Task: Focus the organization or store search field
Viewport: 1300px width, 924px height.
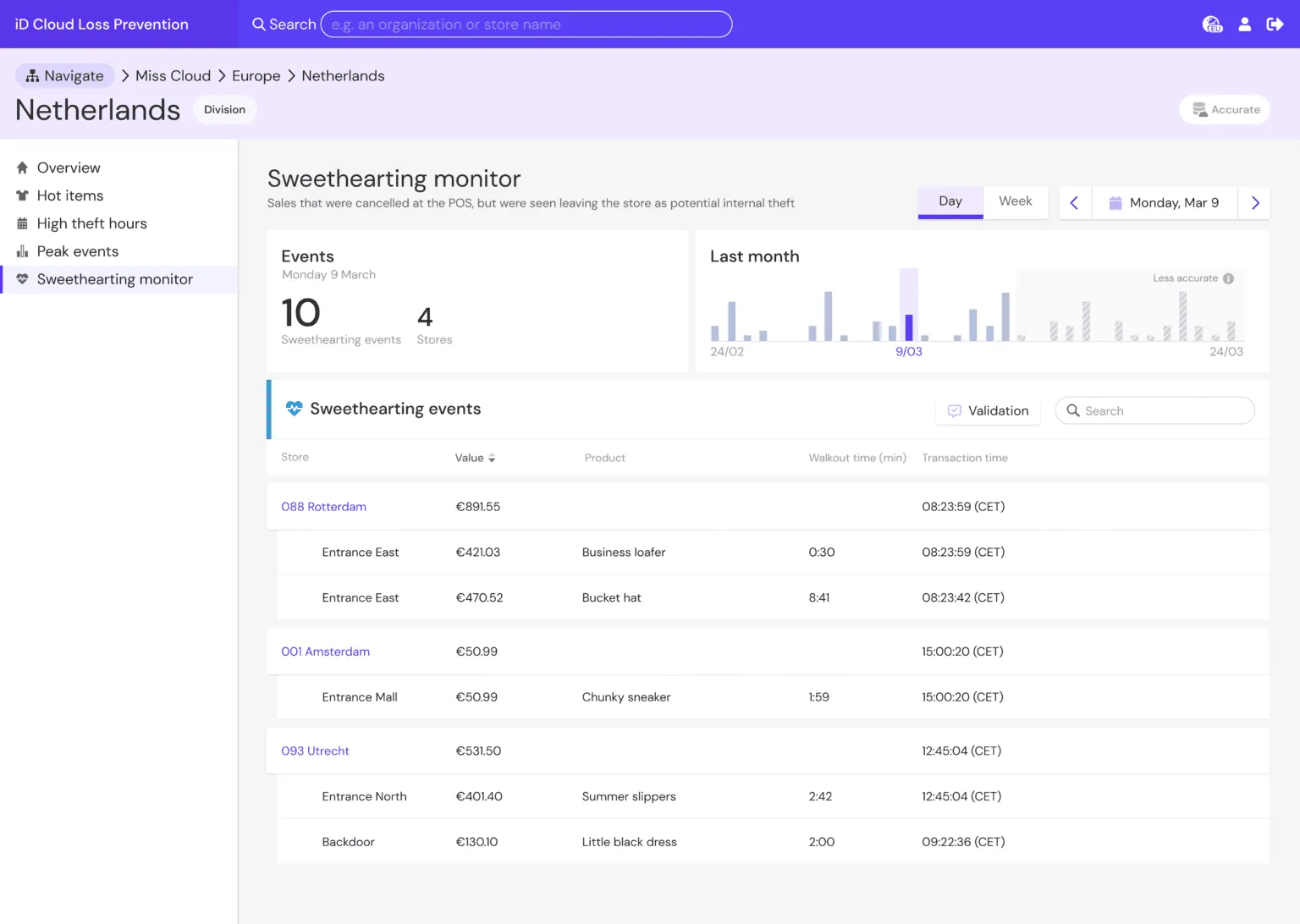Action: click(526, 25)
